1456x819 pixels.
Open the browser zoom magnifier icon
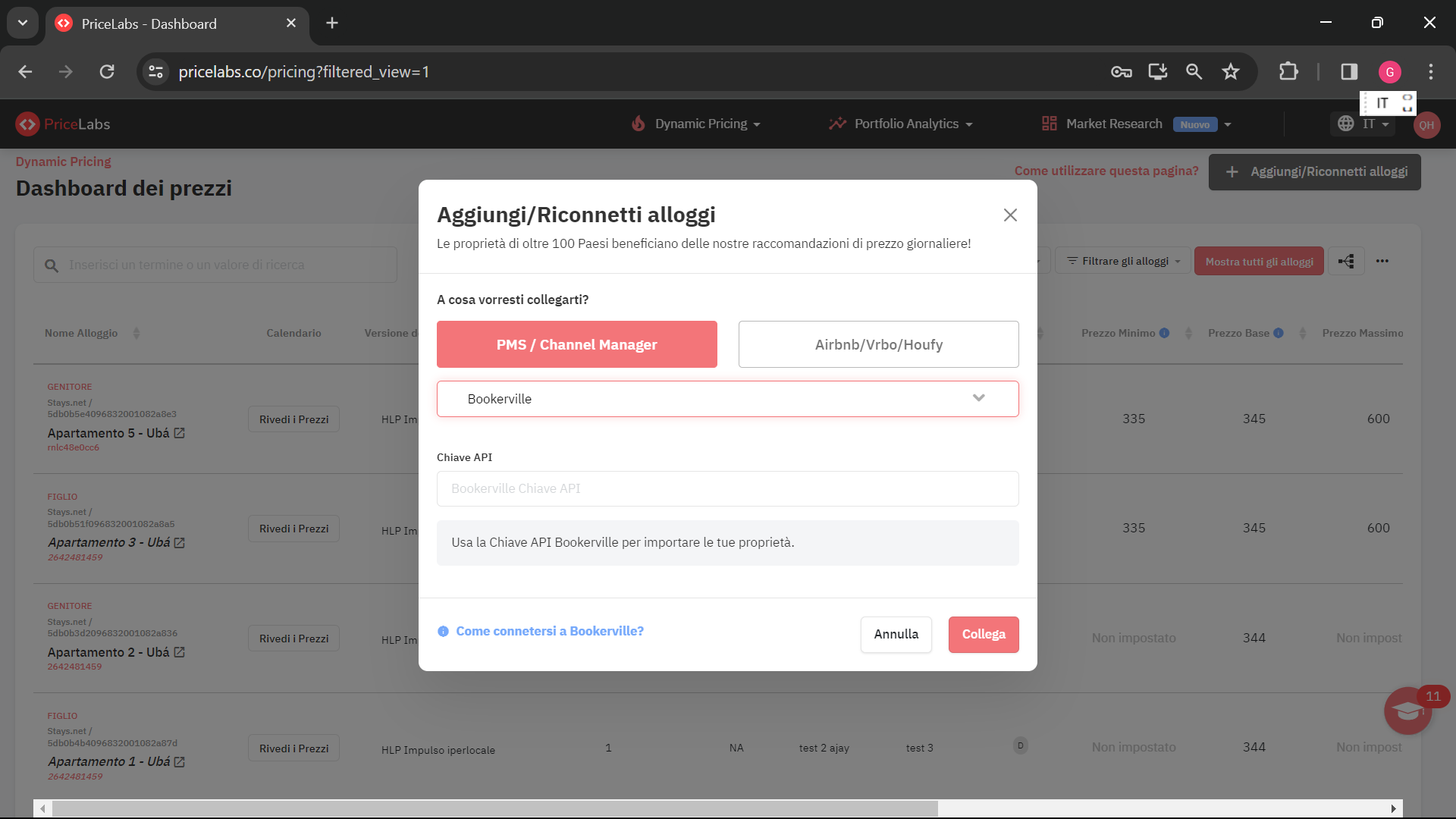click(1194, 71)
